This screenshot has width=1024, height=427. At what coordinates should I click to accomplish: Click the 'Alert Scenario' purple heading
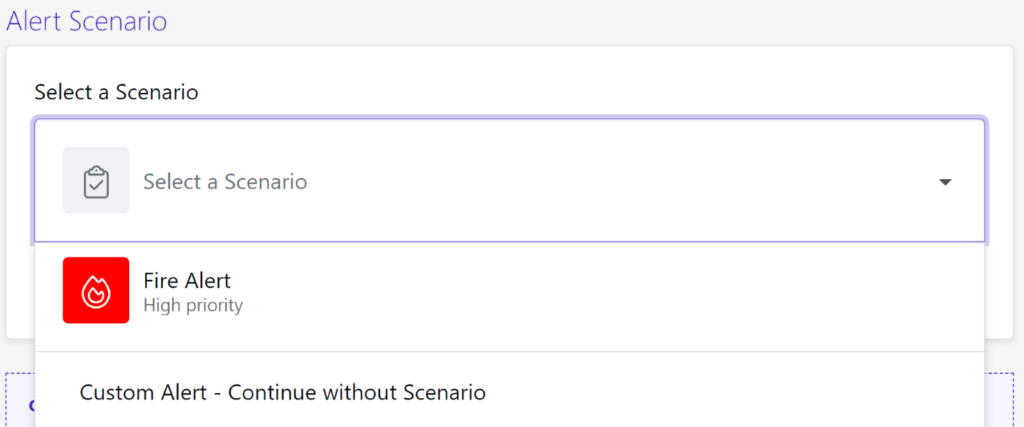tap(87, 21)
